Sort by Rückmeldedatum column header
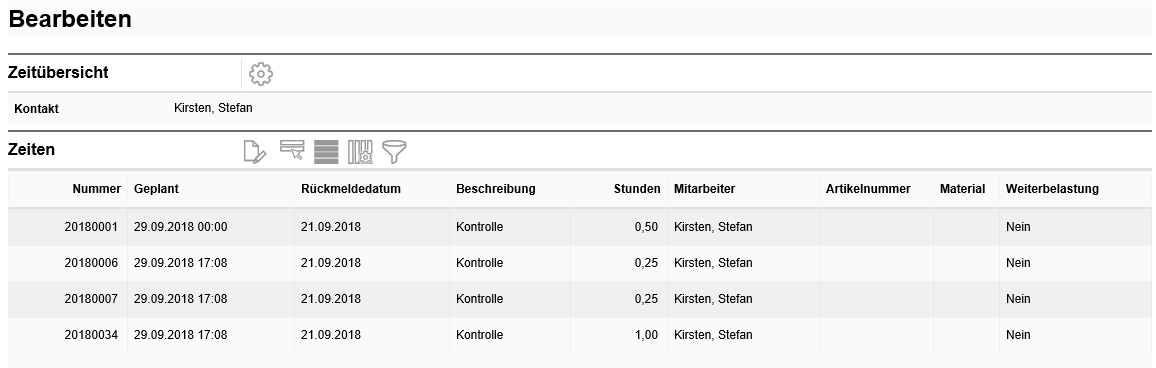The image size is (1156, 368). 351,189
